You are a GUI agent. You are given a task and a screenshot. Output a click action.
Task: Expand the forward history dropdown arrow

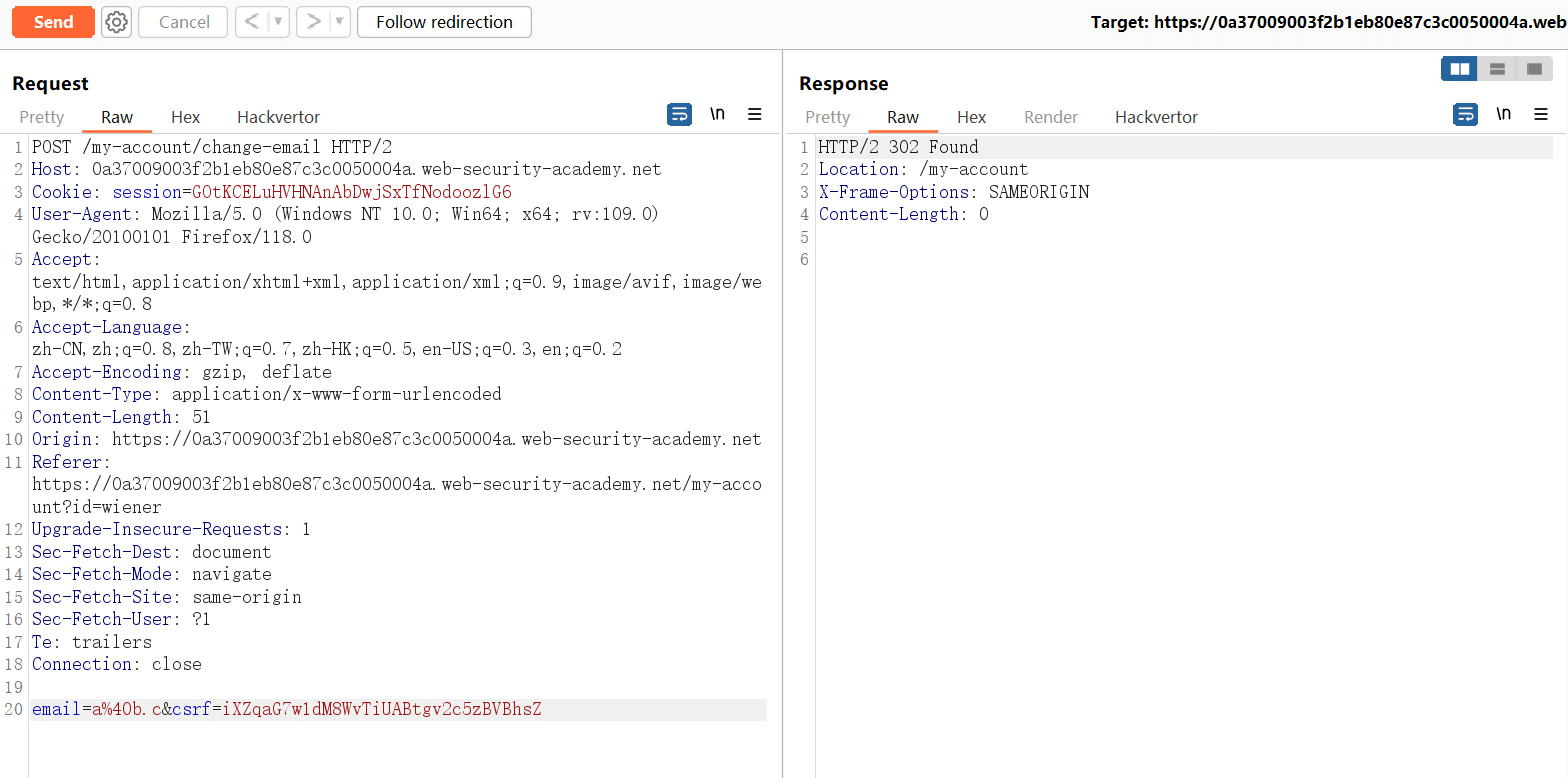tap(339, 22)
